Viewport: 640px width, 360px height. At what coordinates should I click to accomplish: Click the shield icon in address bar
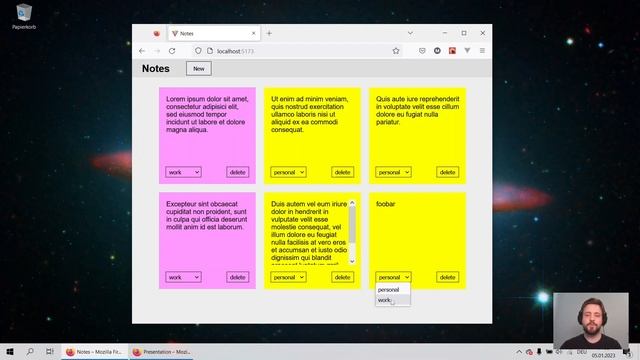point(198,51)
